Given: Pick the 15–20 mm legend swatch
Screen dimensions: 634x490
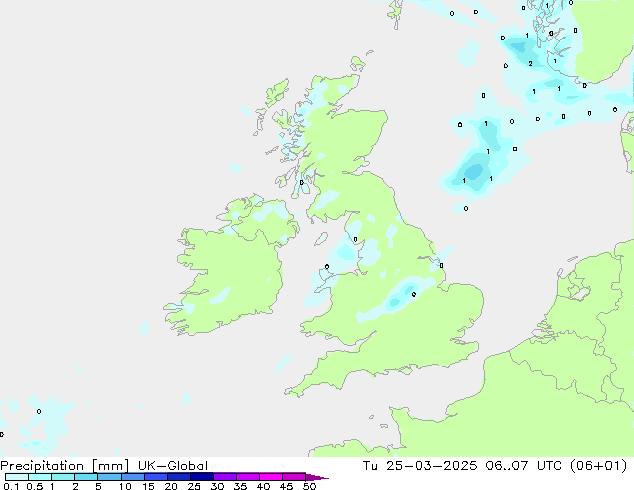Looking at the screenshot, I should [156, 477].
